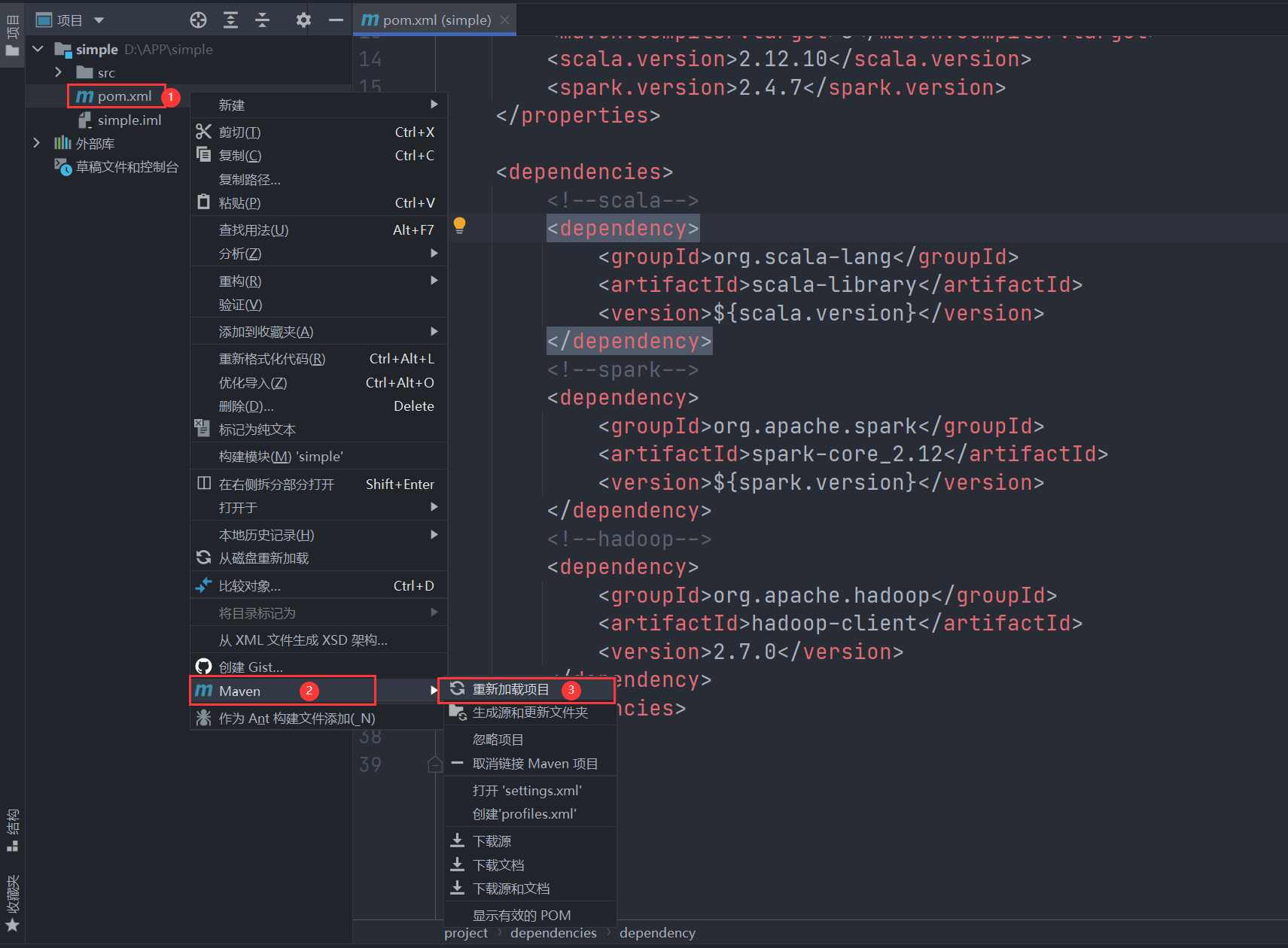Open the 打开于 submenu
This screenshot has width=1288, height=948.
tap(319, 507)
